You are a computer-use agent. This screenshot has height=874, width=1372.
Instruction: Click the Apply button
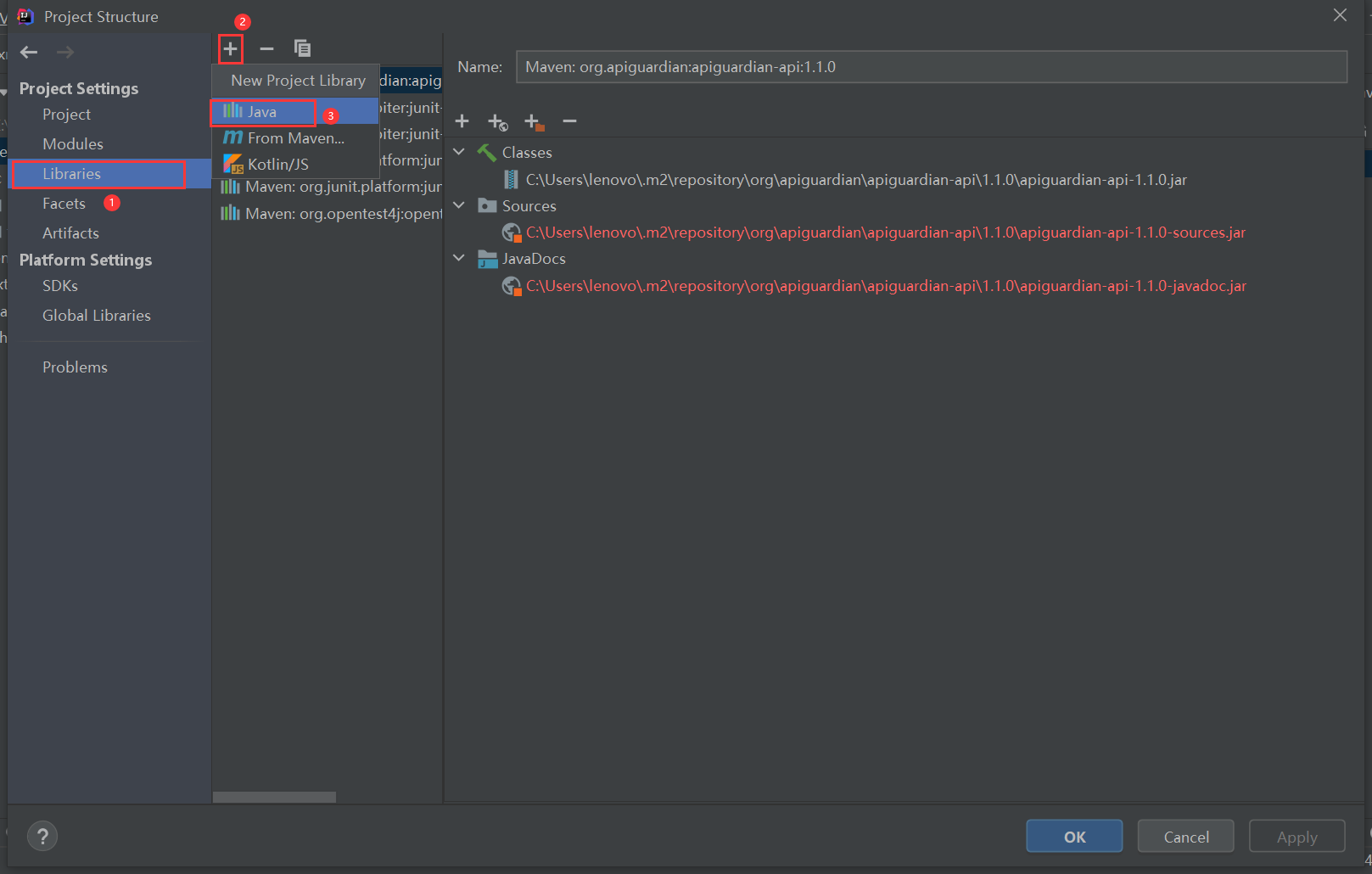point(1296,837)
